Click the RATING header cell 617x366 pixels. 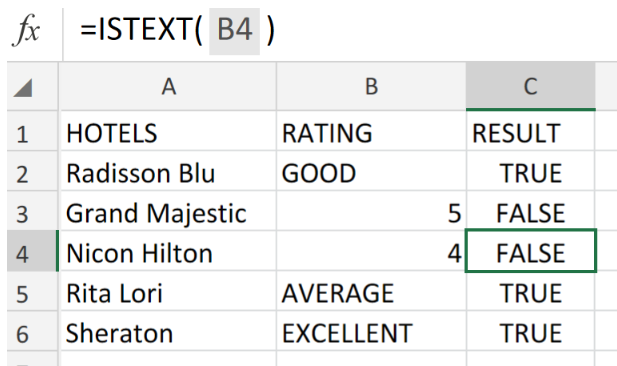point(371,131)
